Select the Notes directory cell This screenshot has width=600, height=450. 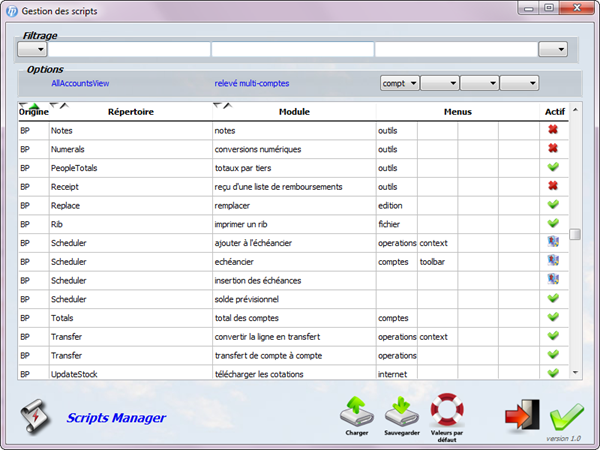[x=131, y=131]
